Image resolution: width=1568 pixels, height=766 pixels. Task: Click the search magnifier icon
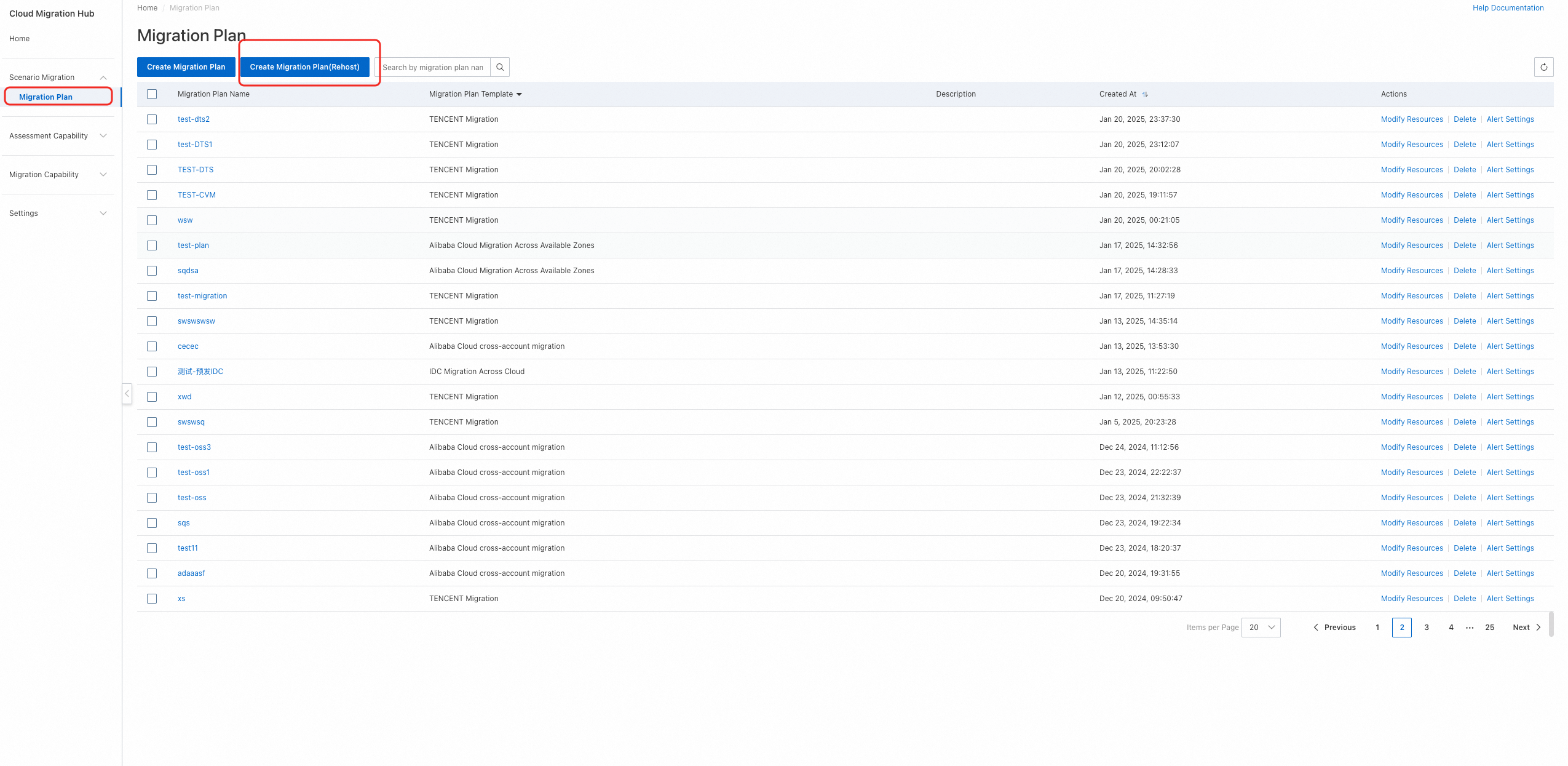tap(500, 67)
